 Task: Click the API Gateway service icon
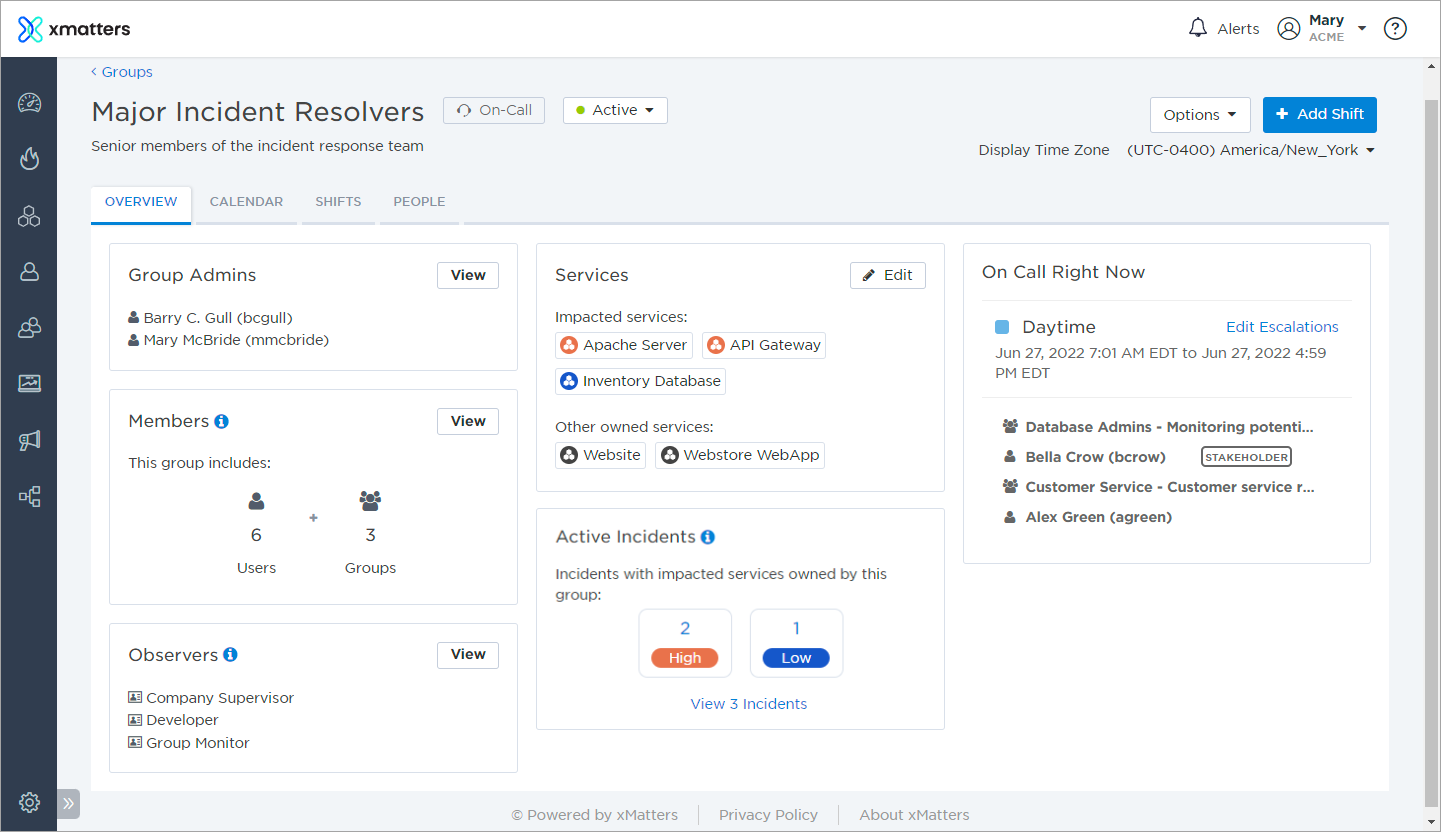716,345
